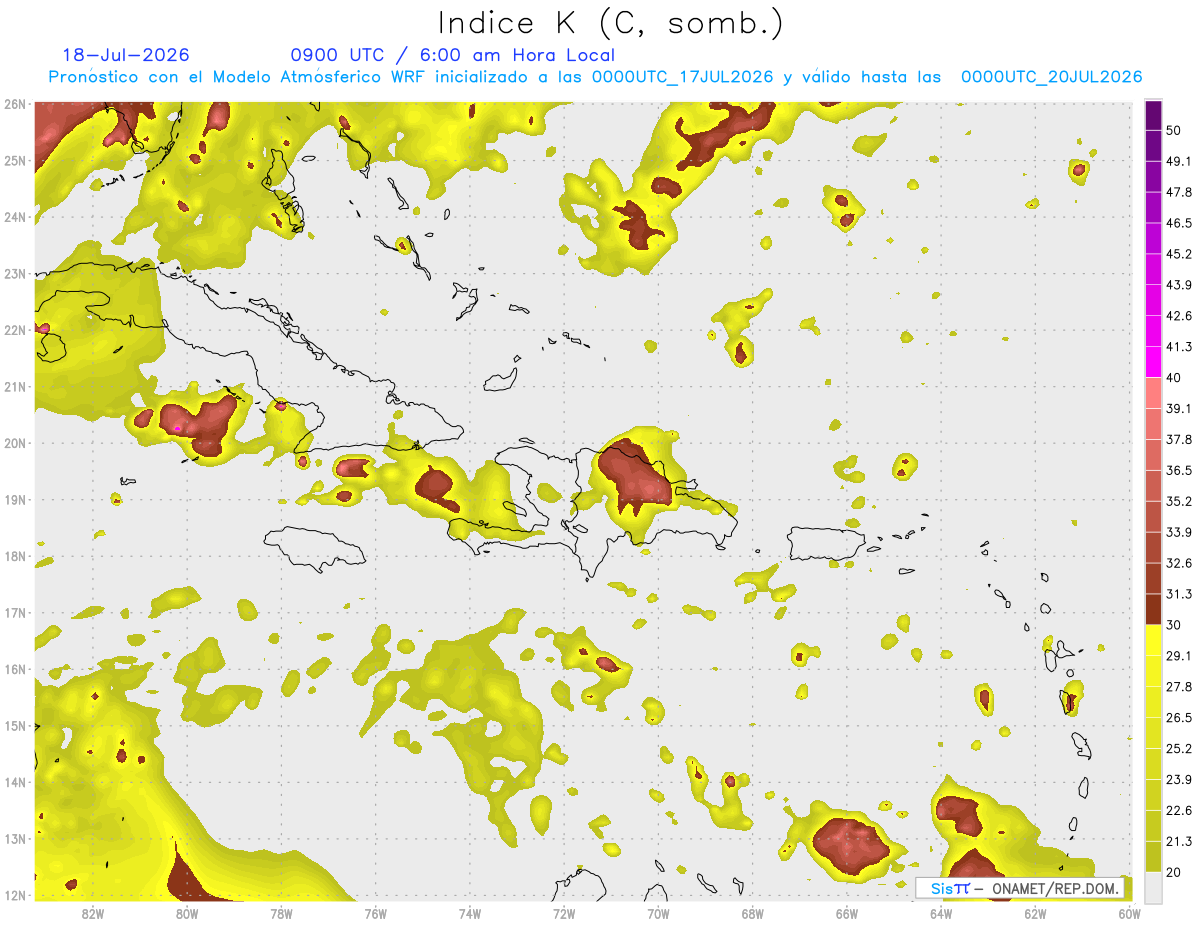Click legend value 36.5
The height and width of the screenshot is (927, 1200).
(x=1178, y=470)
